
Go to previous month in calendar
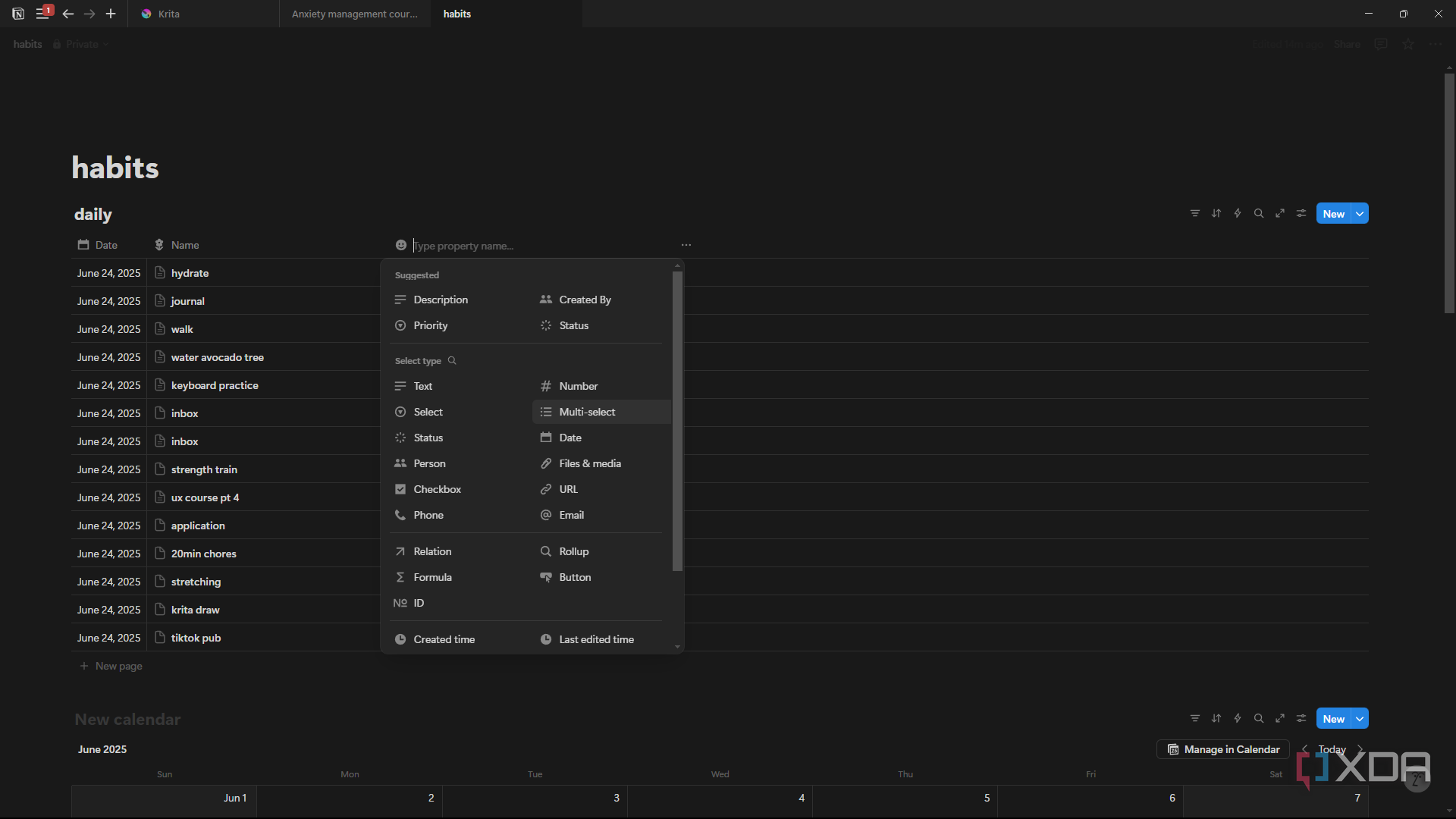(1304, 749)
